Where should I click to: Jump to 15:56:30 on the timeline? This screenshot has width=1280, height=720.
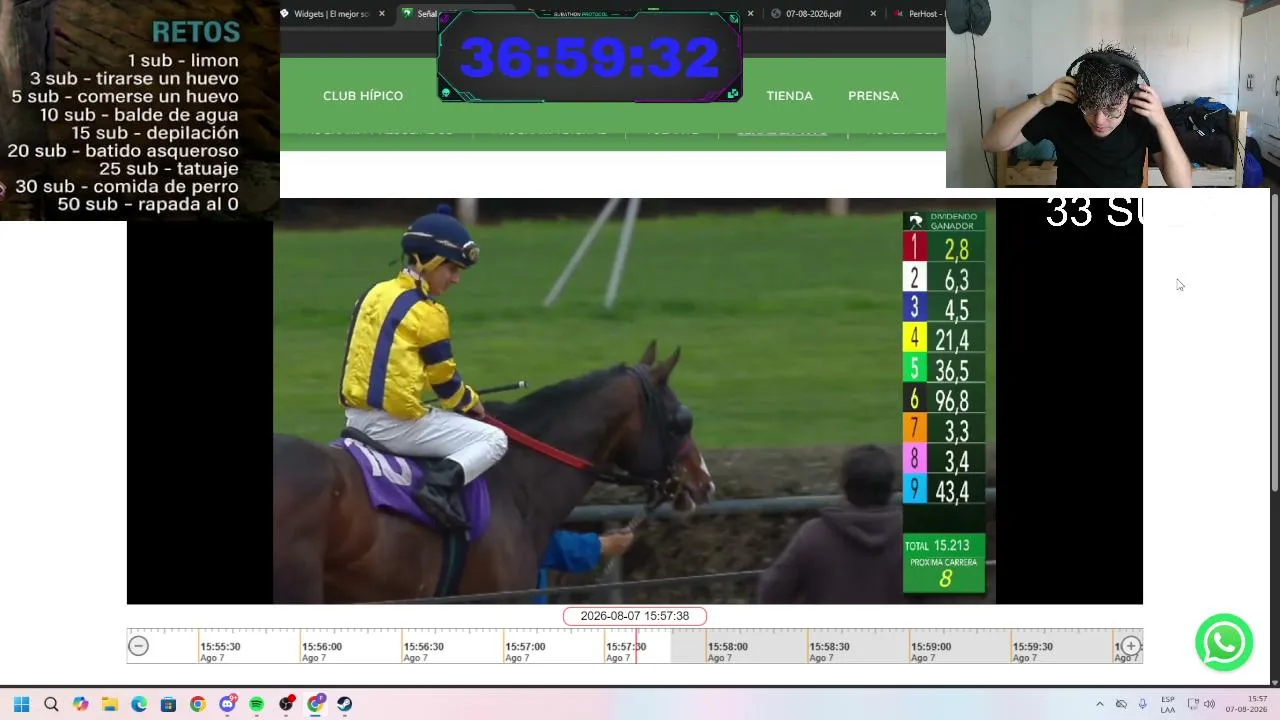[x=424, y=647]
